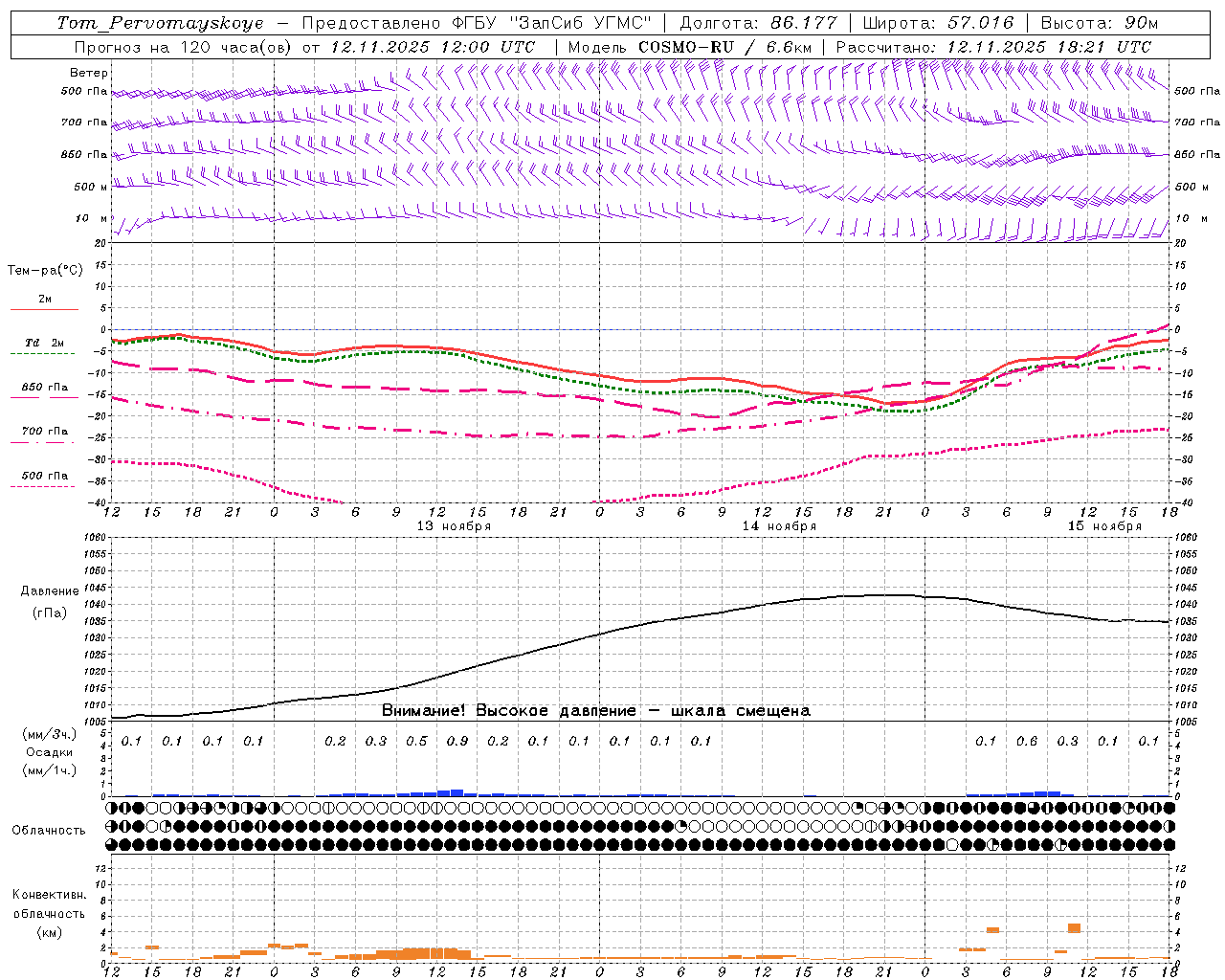Click the Давление pressure panel label
The height and width of the screenshot is (980, 1225).
coord(50,591)
